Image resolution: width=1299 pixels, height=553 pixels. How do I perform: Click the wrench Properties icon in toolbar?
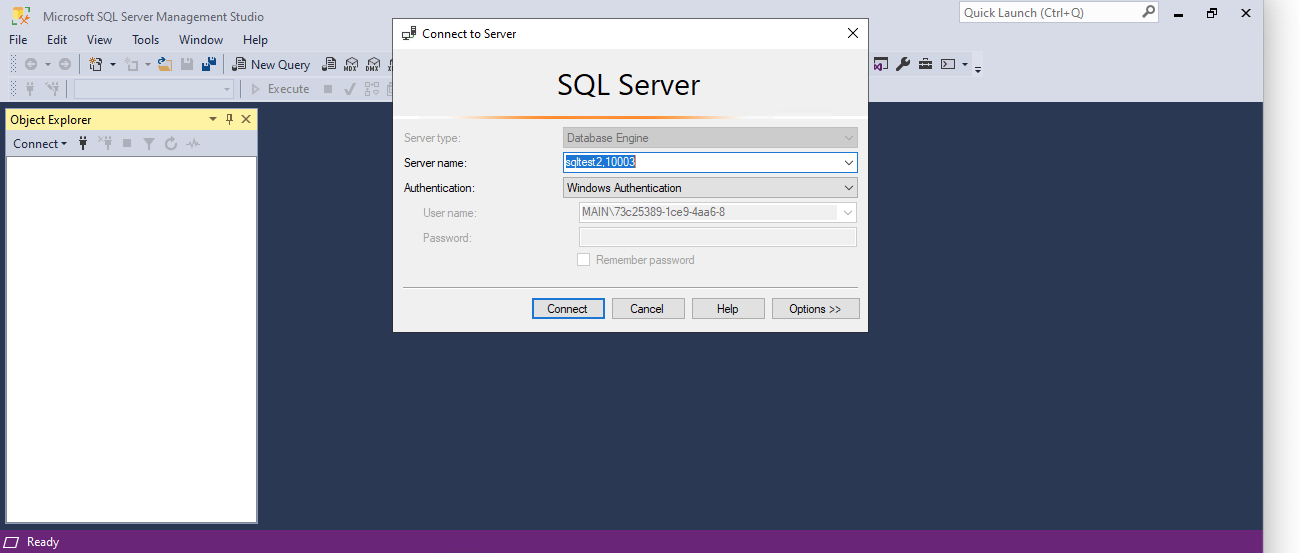[x=903, y=64]
